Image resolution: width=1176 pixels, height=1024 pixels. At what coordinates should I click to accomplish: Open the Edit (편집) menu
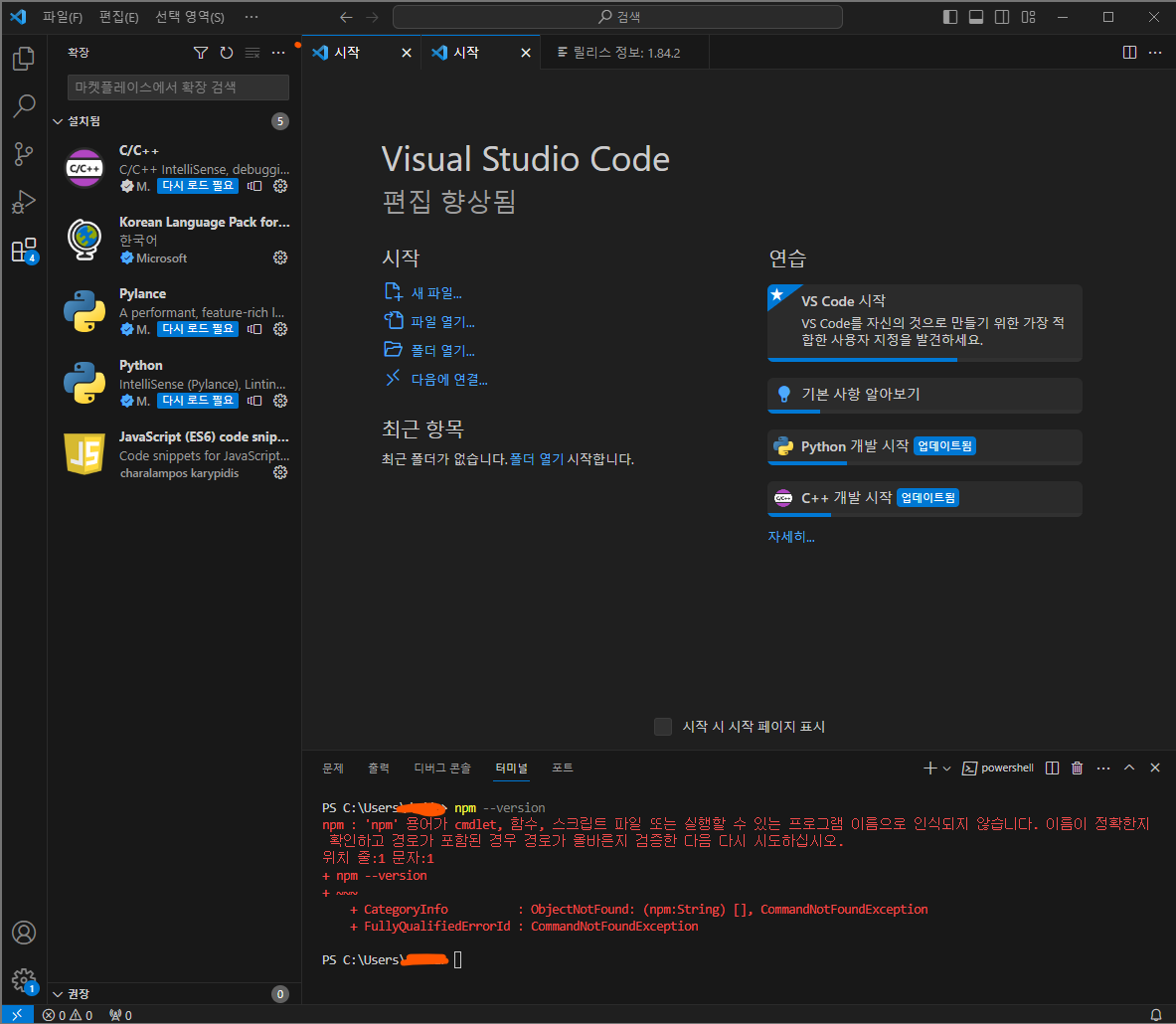pos(118,17)
